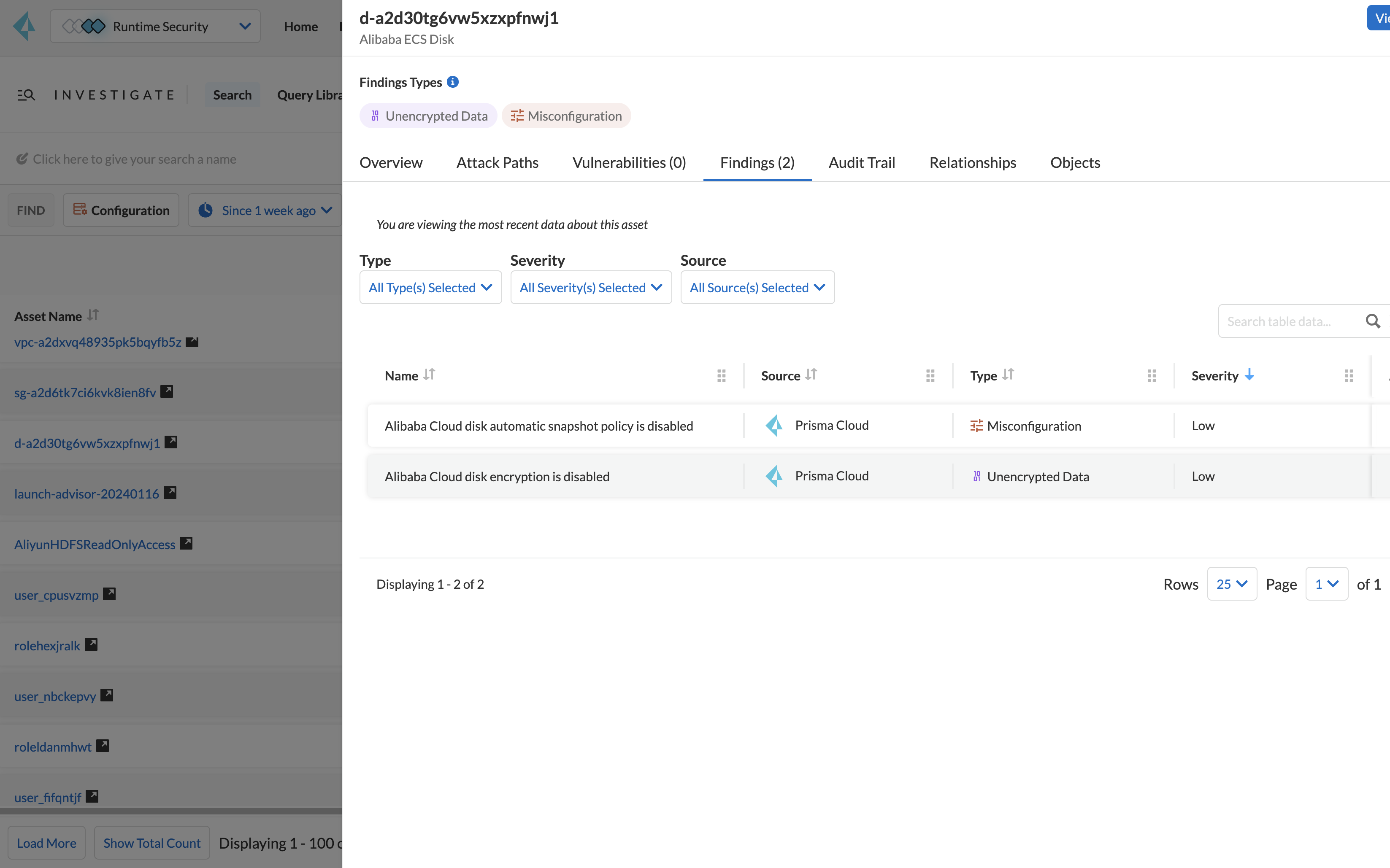Screen dimensions: 1390x868
Task: Open vpc-a2dxvq48935pk5bqyfb5z external link icon
Action: [x=192, y=342]
